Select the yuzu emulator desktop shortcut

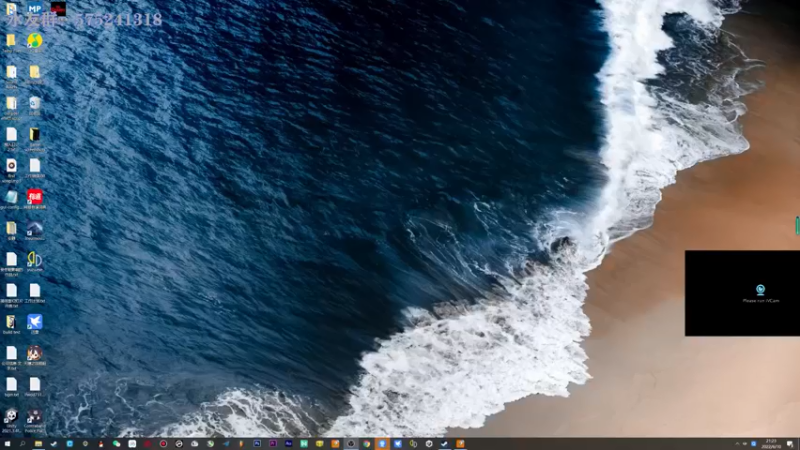(35, 262)
